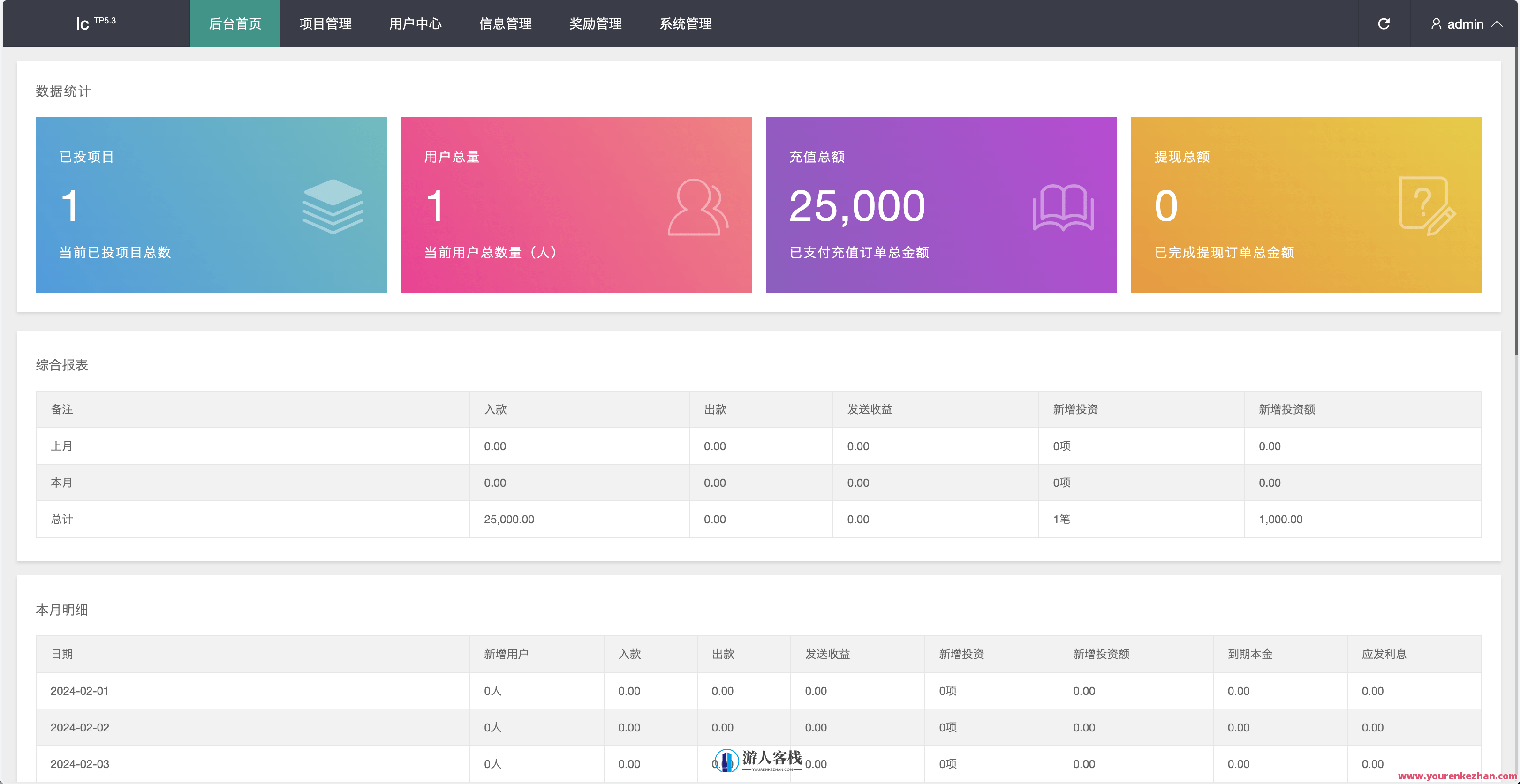Collapse the admin account menu chevron
Image resolution: width=1520 pixels, height=784 pixels.
pyautogui.click(x=1498, y=23)
